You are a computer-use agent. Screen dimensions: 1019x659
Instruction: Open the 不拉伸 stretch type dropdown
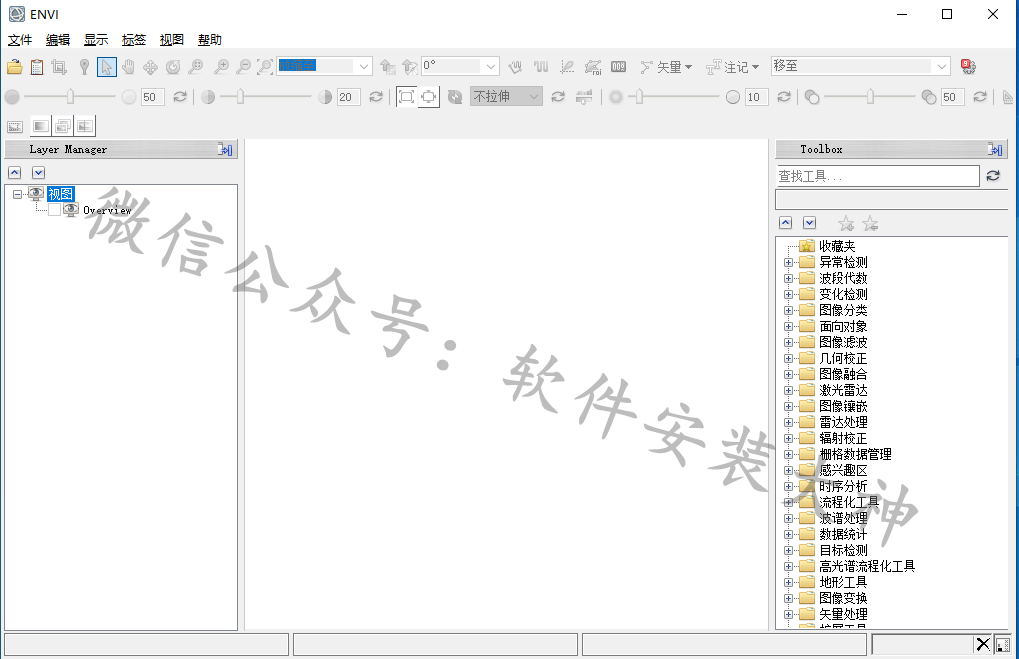[506, 97]
